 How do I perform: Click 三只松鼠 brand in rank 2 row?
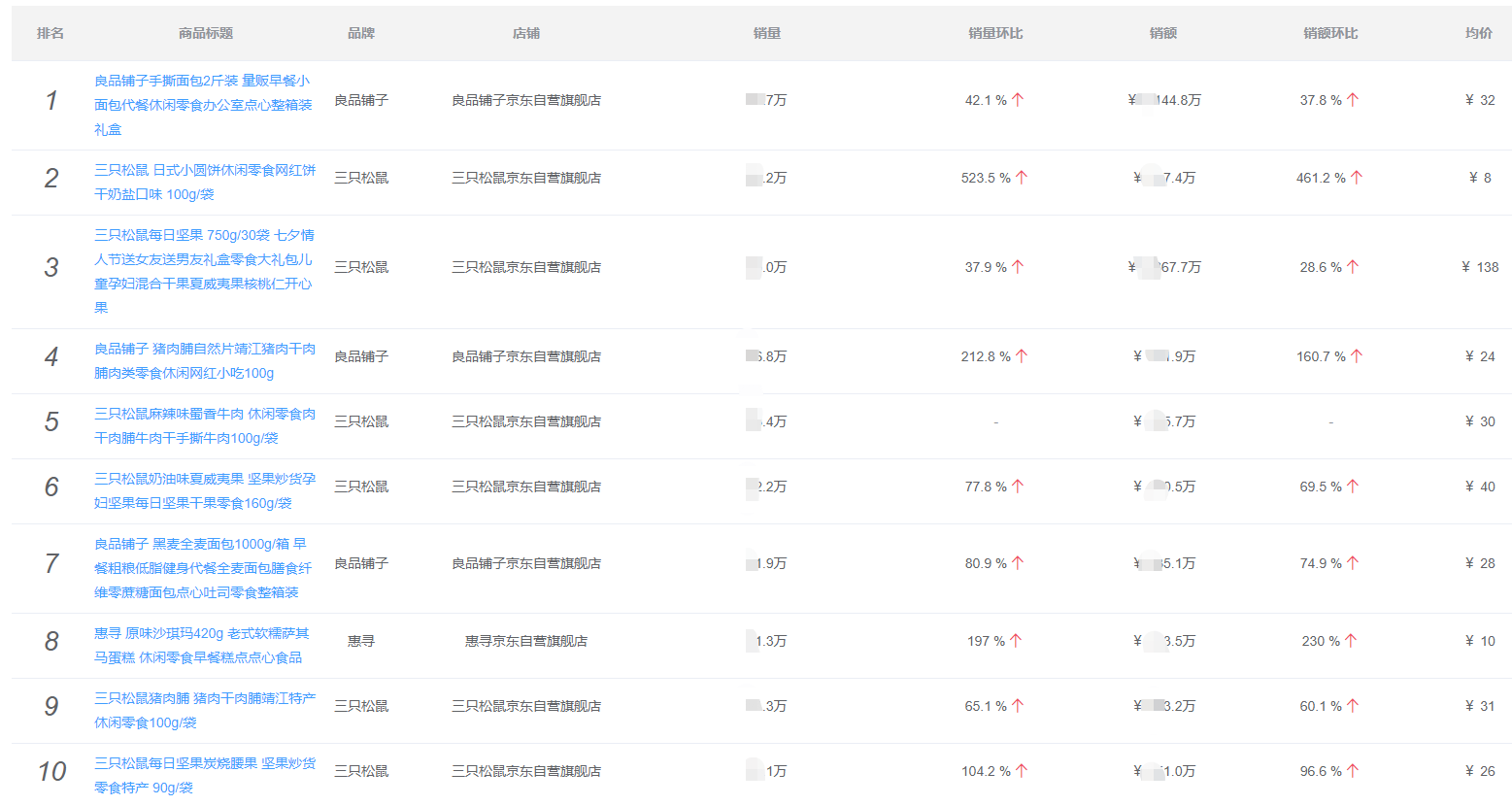point(361,178)
